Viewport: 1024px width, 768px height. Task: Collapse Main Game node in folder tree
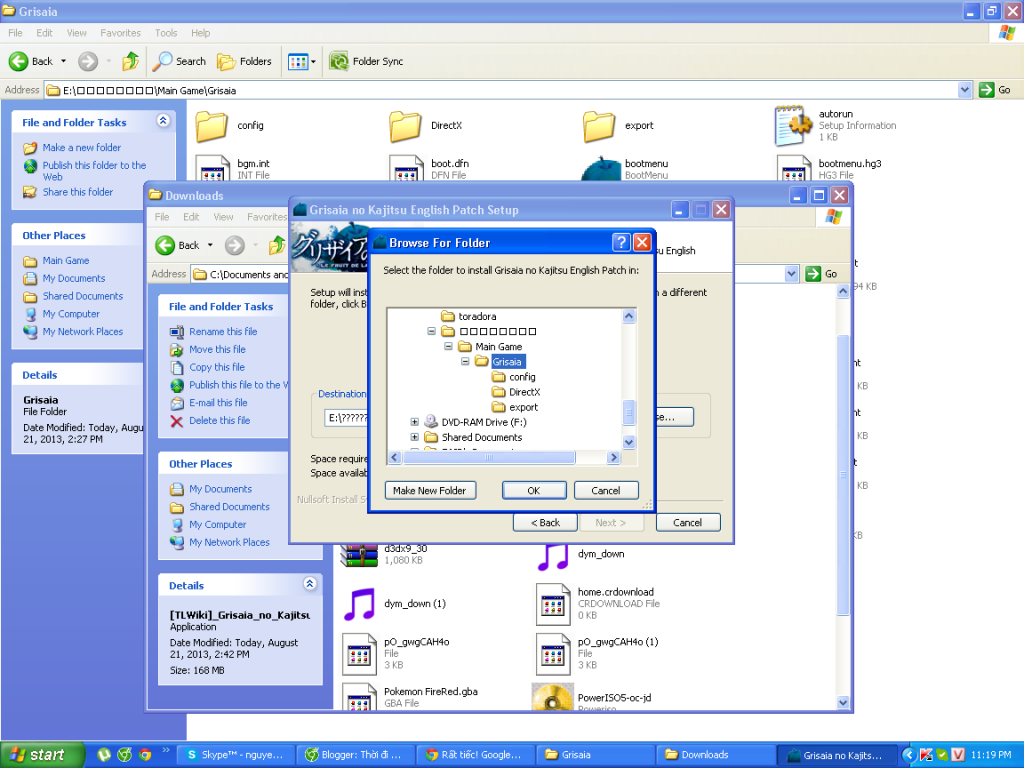click(448, 347)
